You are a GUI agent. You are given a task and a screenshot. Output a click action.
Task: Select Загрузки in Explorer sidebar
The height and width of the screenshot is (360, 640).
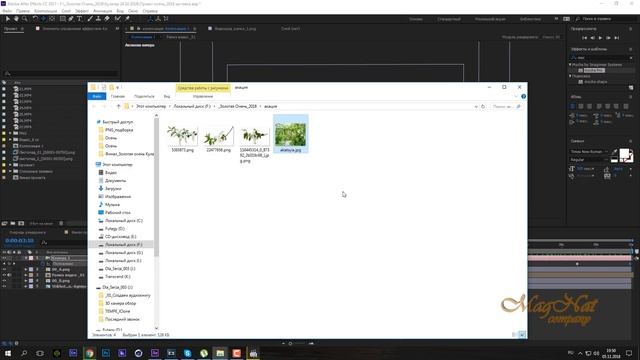click(113, 189)
